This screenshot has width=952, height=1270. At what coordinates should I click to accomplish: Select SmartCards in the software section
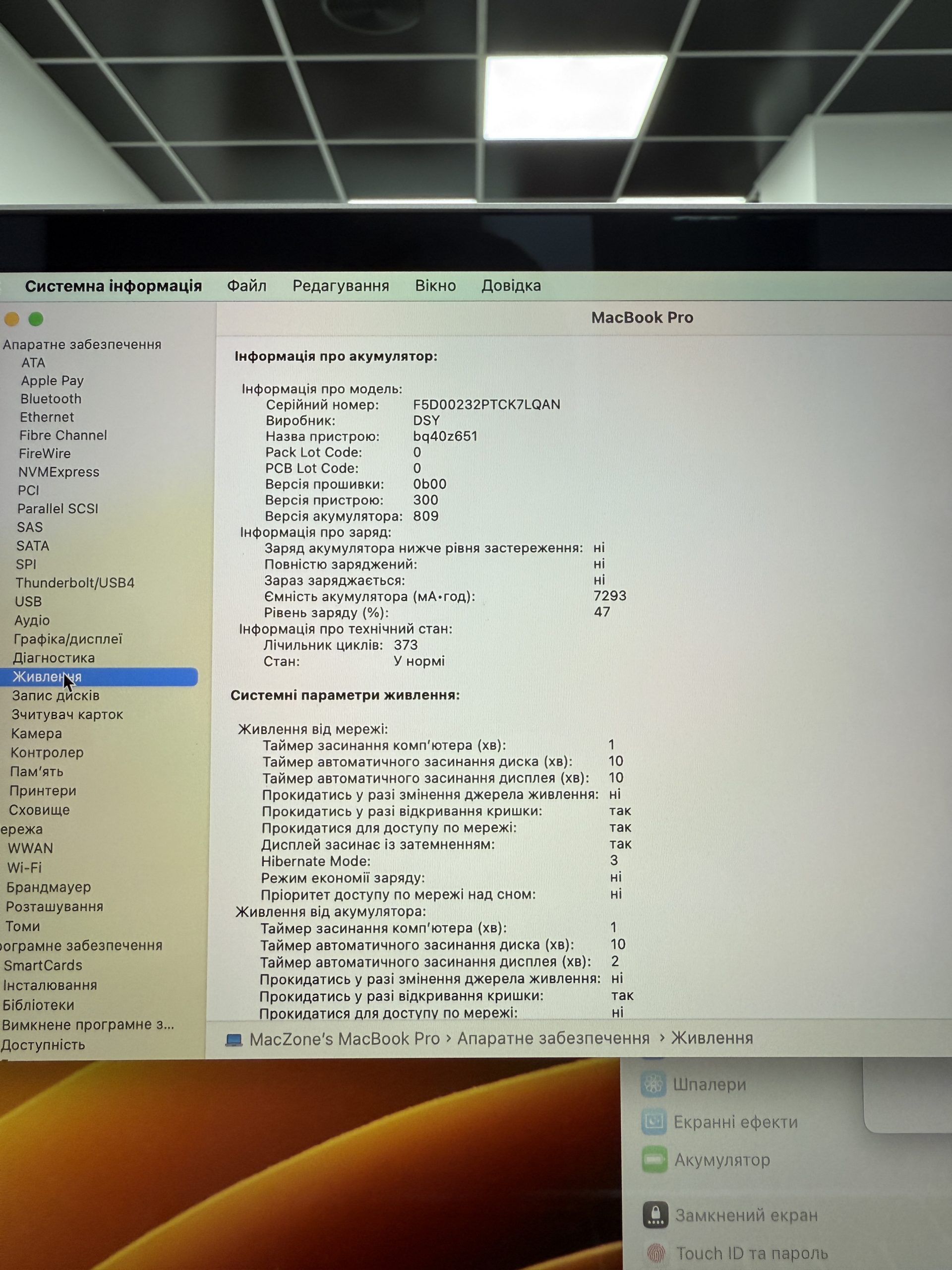click(43, 965)
